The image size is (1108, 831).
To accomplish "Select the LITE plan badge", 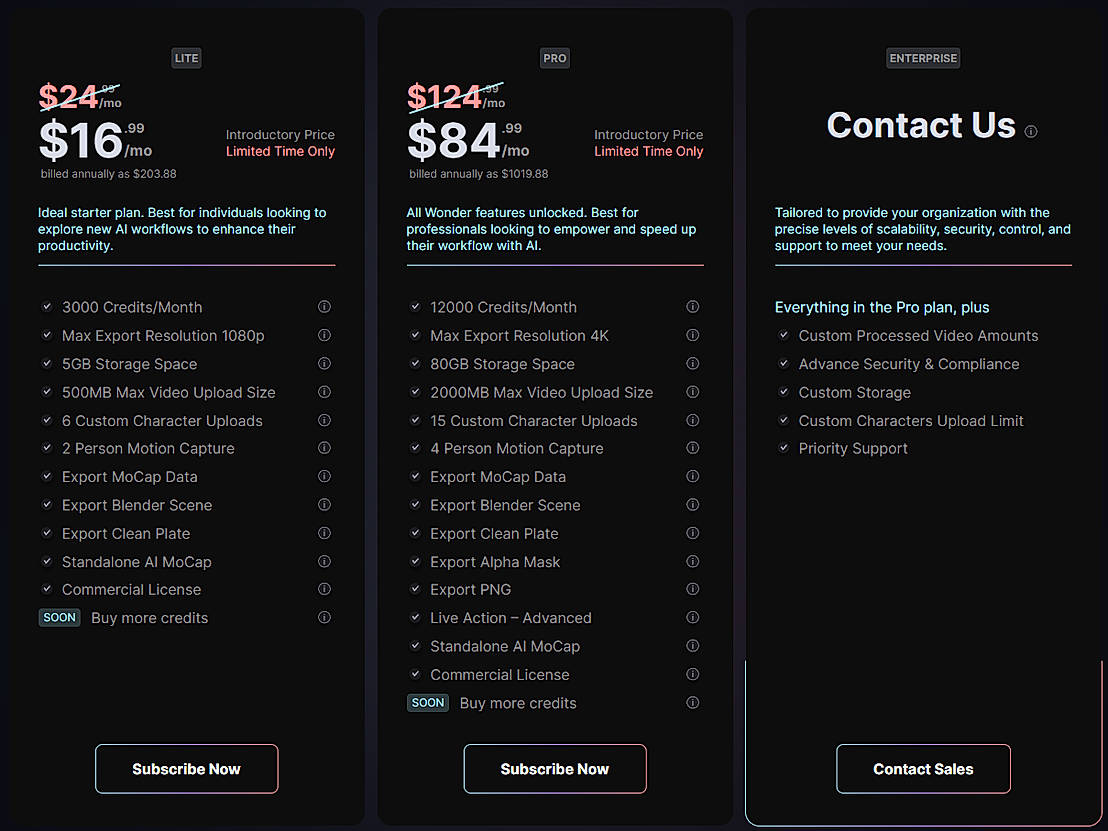I will click(187, 58).
